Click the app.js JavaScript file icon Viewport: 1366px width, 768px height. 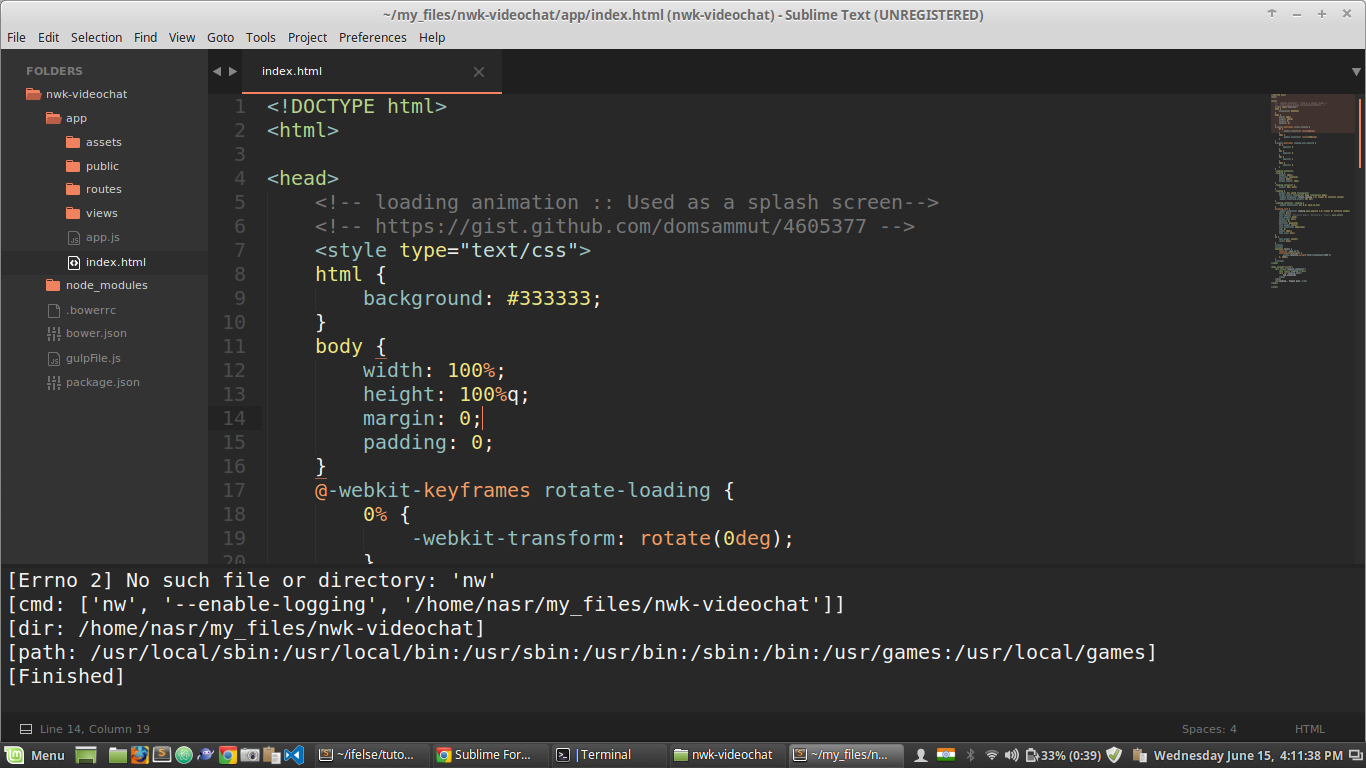pyautogui.click(x=73, y=238)
